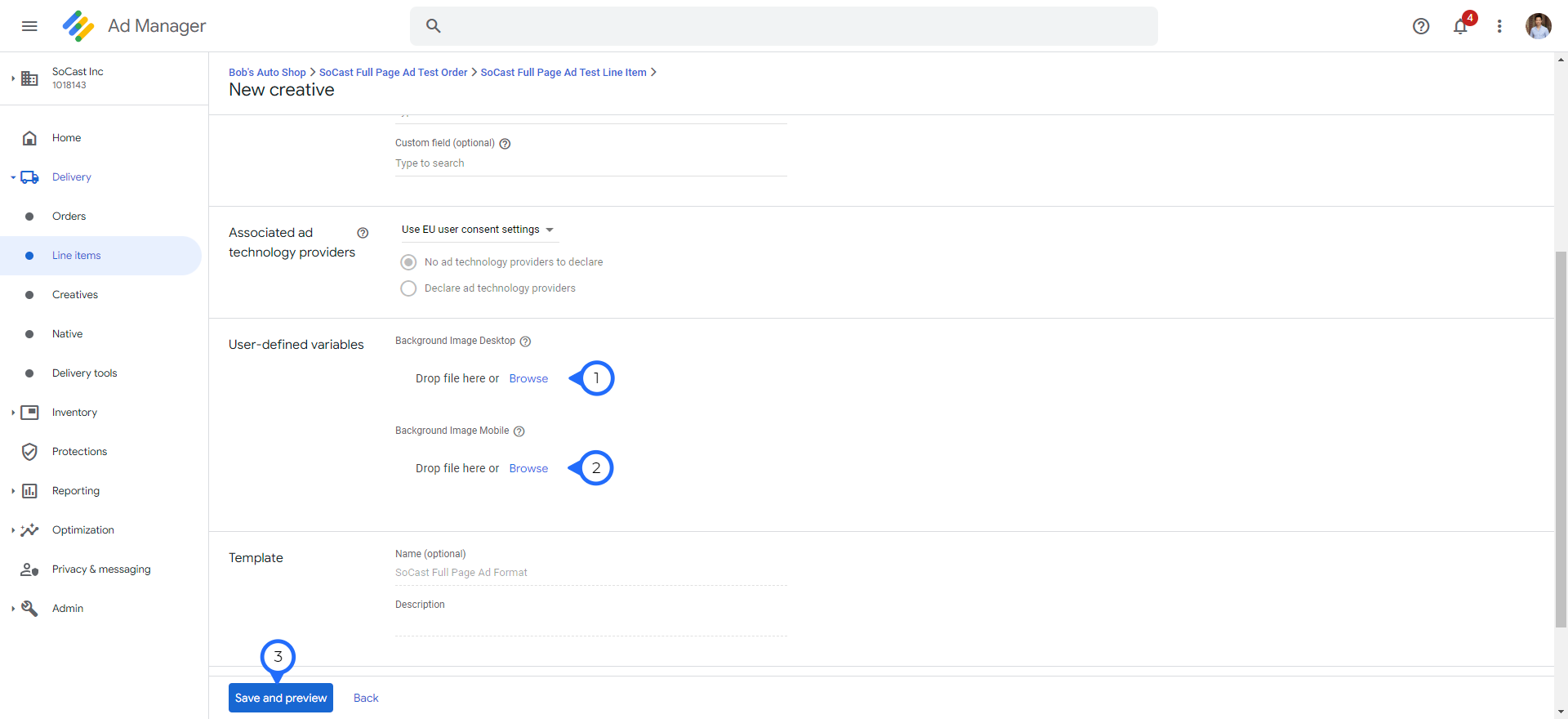Click the Custom field search input
Screen dimensions: 1568x719
(x=591, y=163)
